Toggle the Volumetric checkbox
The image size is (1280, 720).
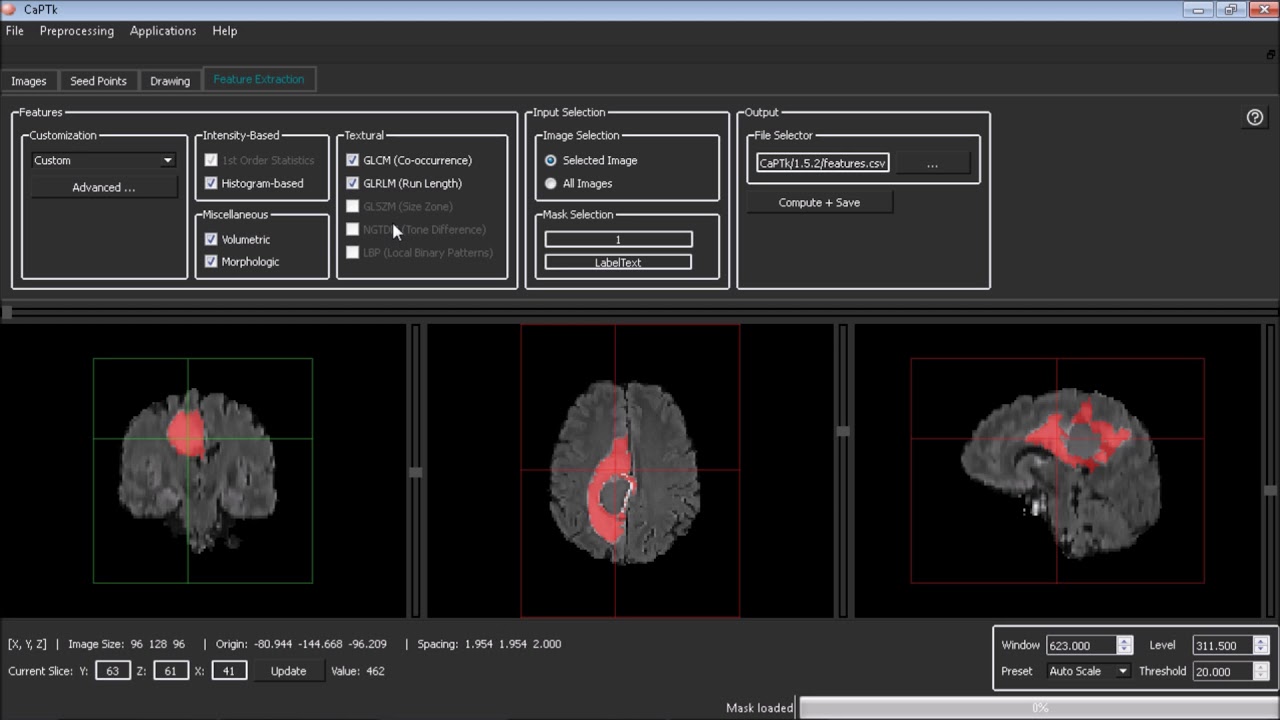point(211,239)
